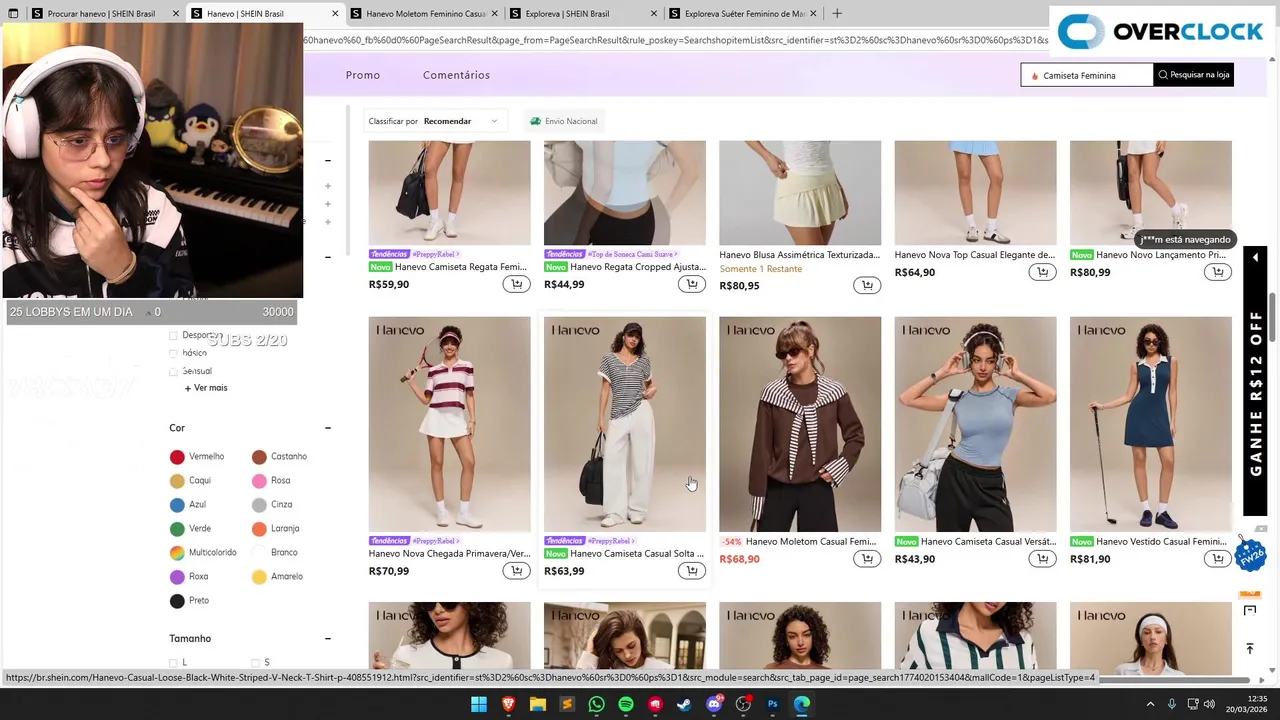Click the FW26 floating promo badge
The image size is (1280, 720).
(1250, 553)
